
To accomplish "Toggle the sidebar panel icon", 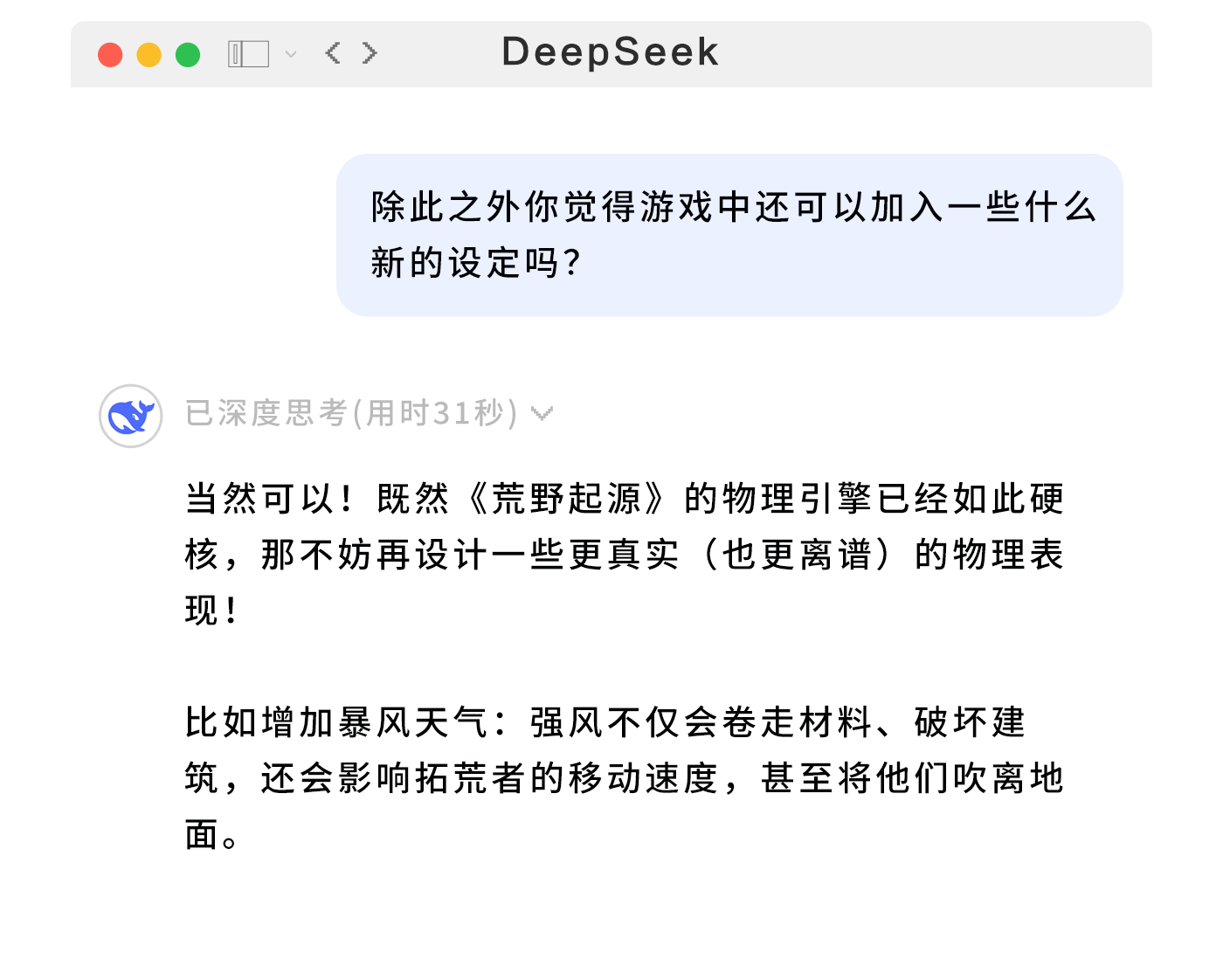I will pos(248,54).
